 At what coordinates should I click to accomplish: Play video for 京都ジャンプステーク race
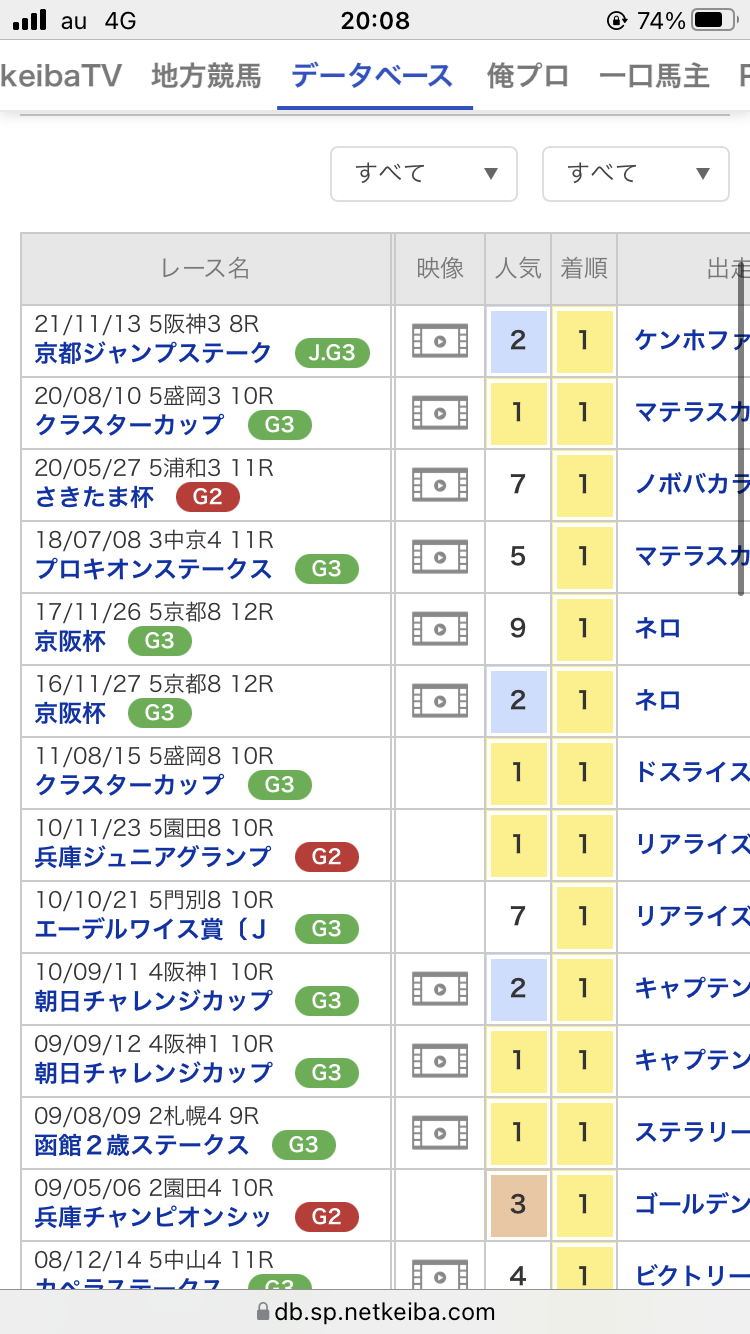click(439, 341)
